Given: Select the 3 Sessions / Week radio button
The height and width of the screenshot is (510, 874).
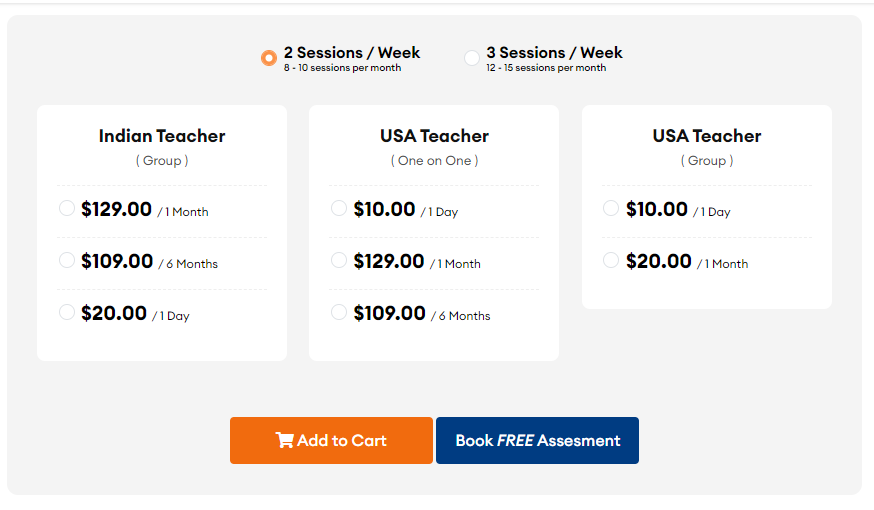Looking at the screenshot, I should click(472, 58).
